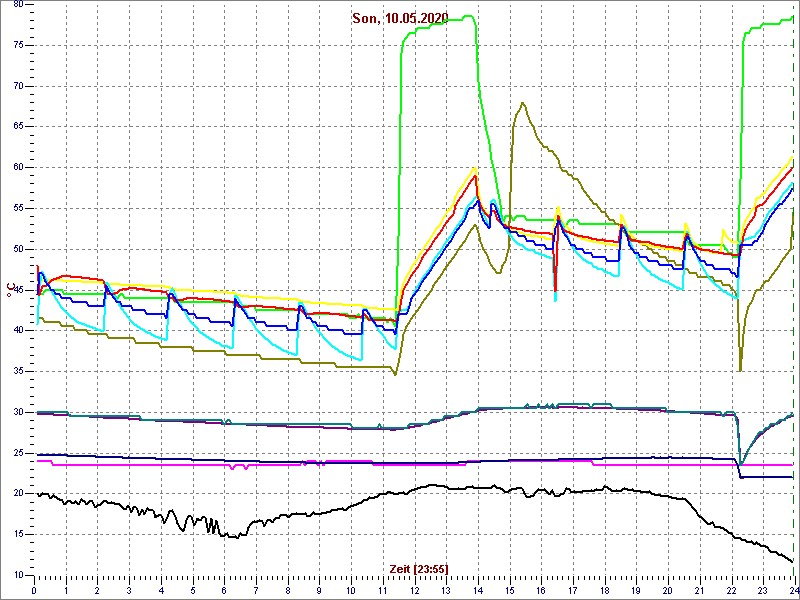800x600 pixels.
Task: Click the "Zeit [23:55]" time label
Action: point(419,569)
